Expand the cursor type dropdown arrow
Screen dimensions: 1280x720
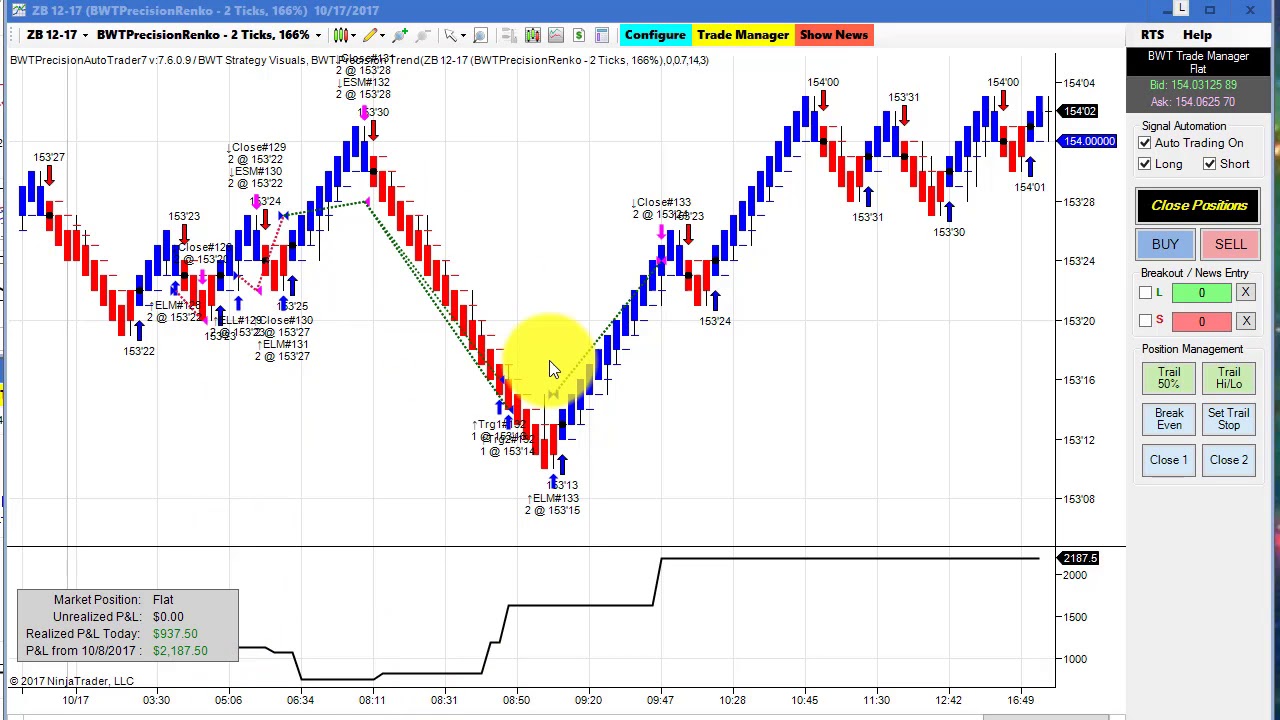point(463,35)
